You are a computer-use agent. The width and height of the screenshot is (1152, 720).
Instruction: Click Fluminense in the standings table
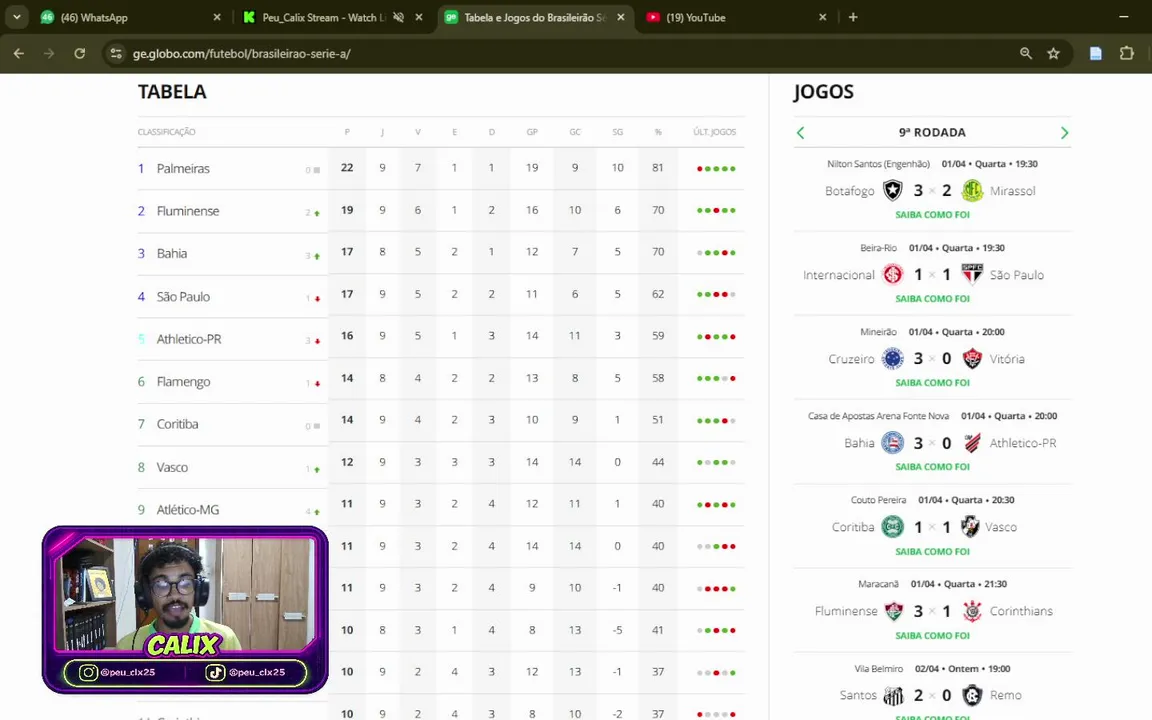[x=188, y=212]
